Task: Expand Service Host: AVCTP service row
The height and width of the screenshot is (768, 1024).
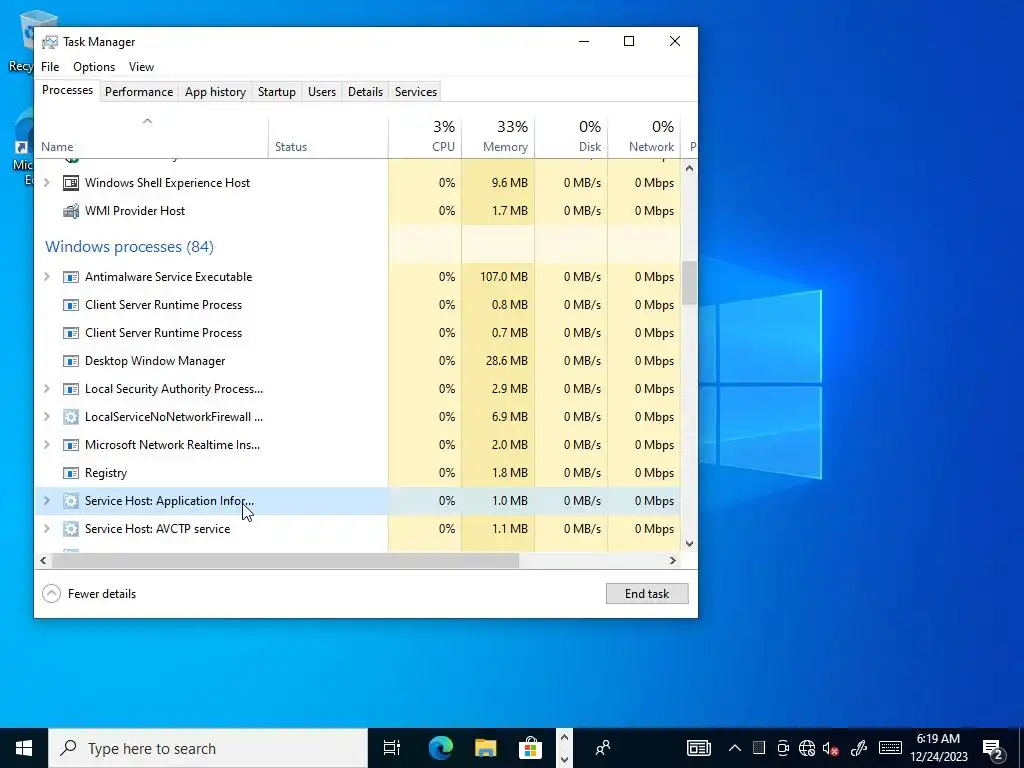Action: [46, 529]
